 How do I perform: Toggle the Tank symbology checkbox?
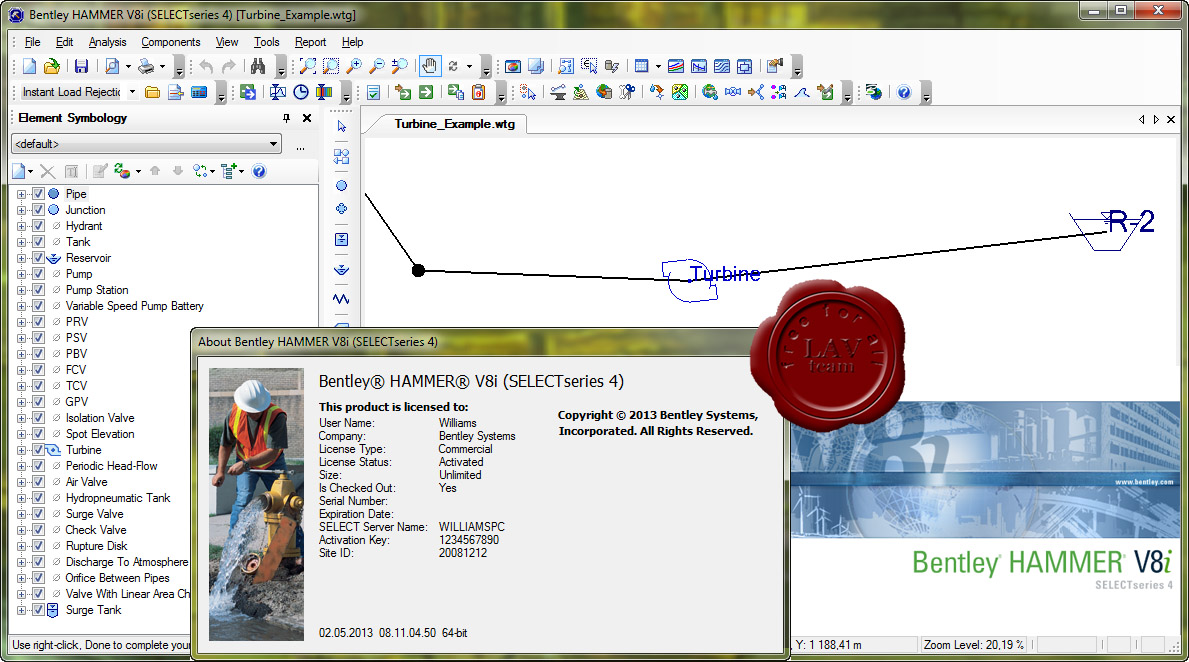pos(38,242)
